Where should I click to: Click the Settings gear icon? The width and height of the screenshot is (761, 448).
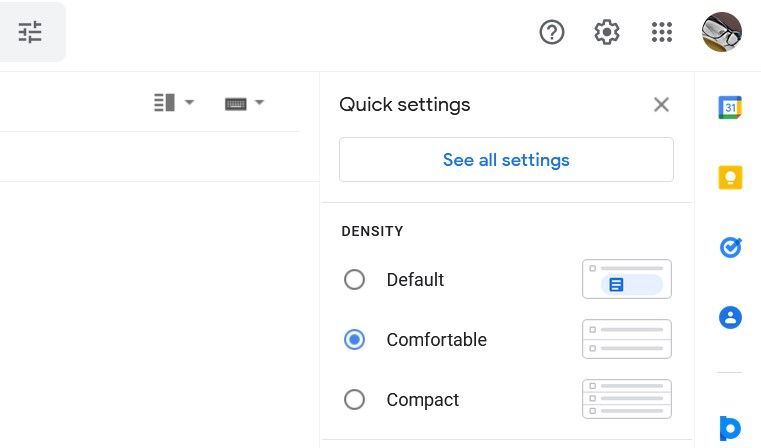pyautogui.click(x=607, y=32)
